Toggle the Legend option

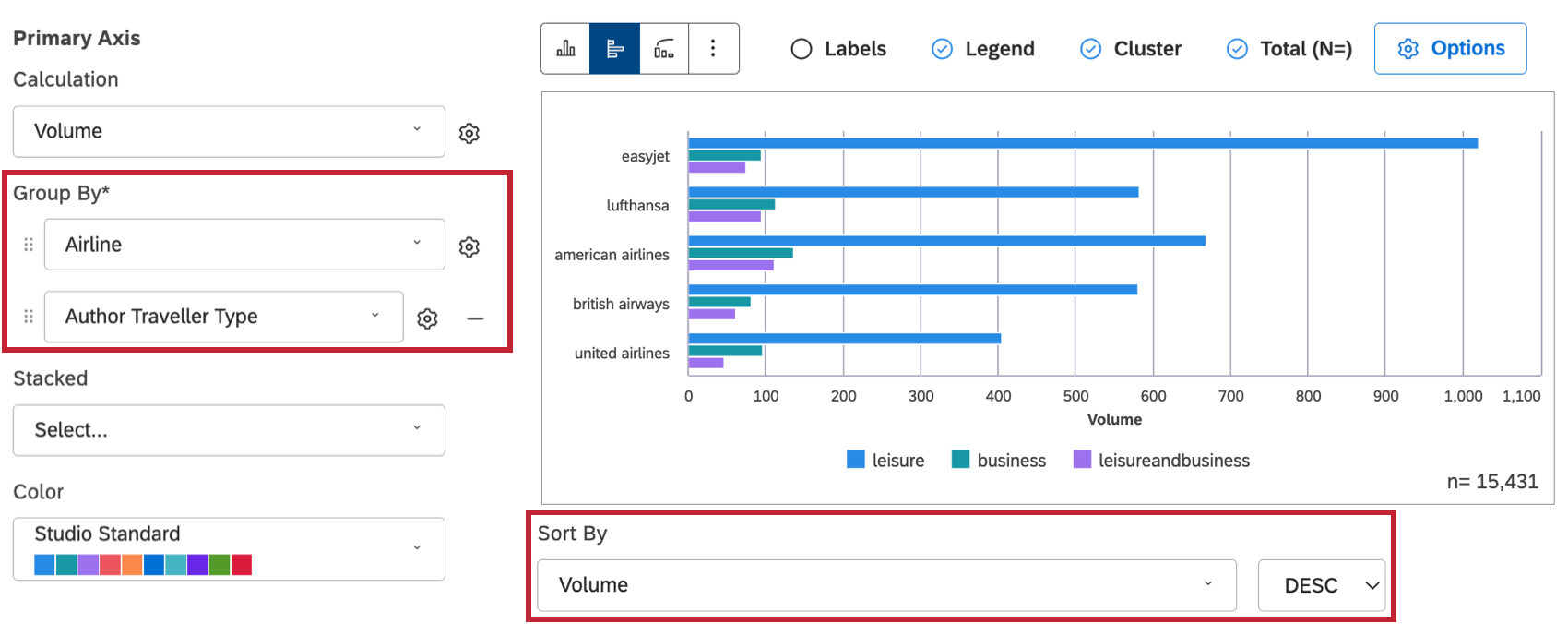(x=983, y=49)
